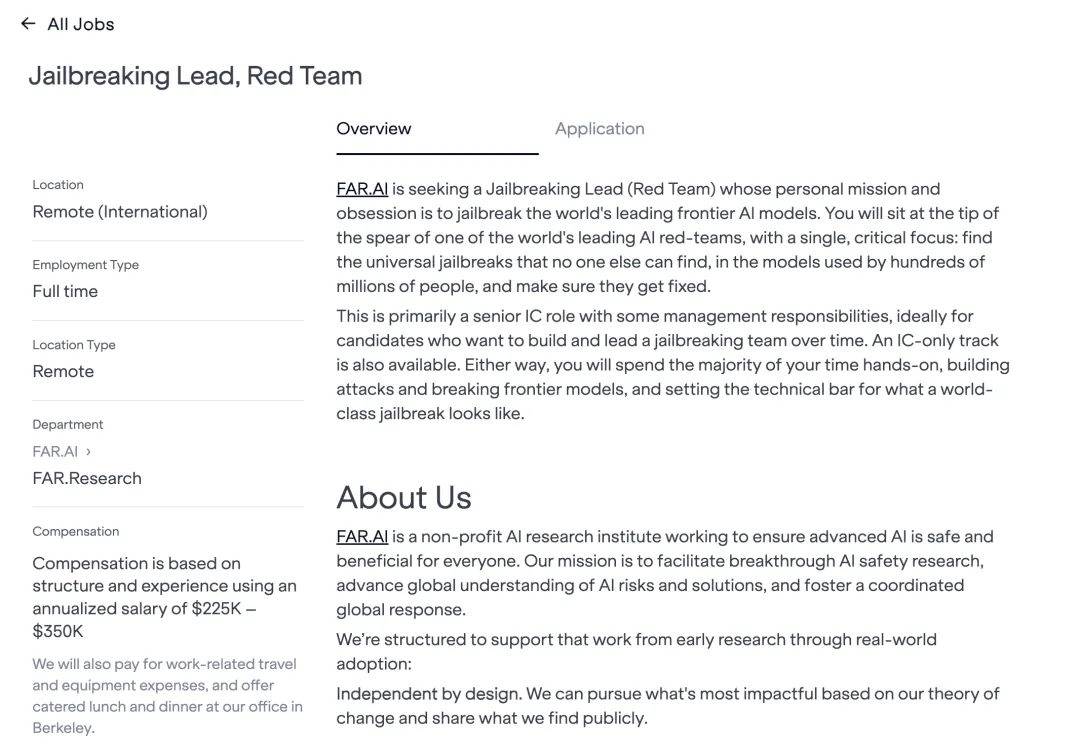Click the back arrow icon beside All Jobs
The height and width of the screenshot is (744, 1080).
point(28,24)
